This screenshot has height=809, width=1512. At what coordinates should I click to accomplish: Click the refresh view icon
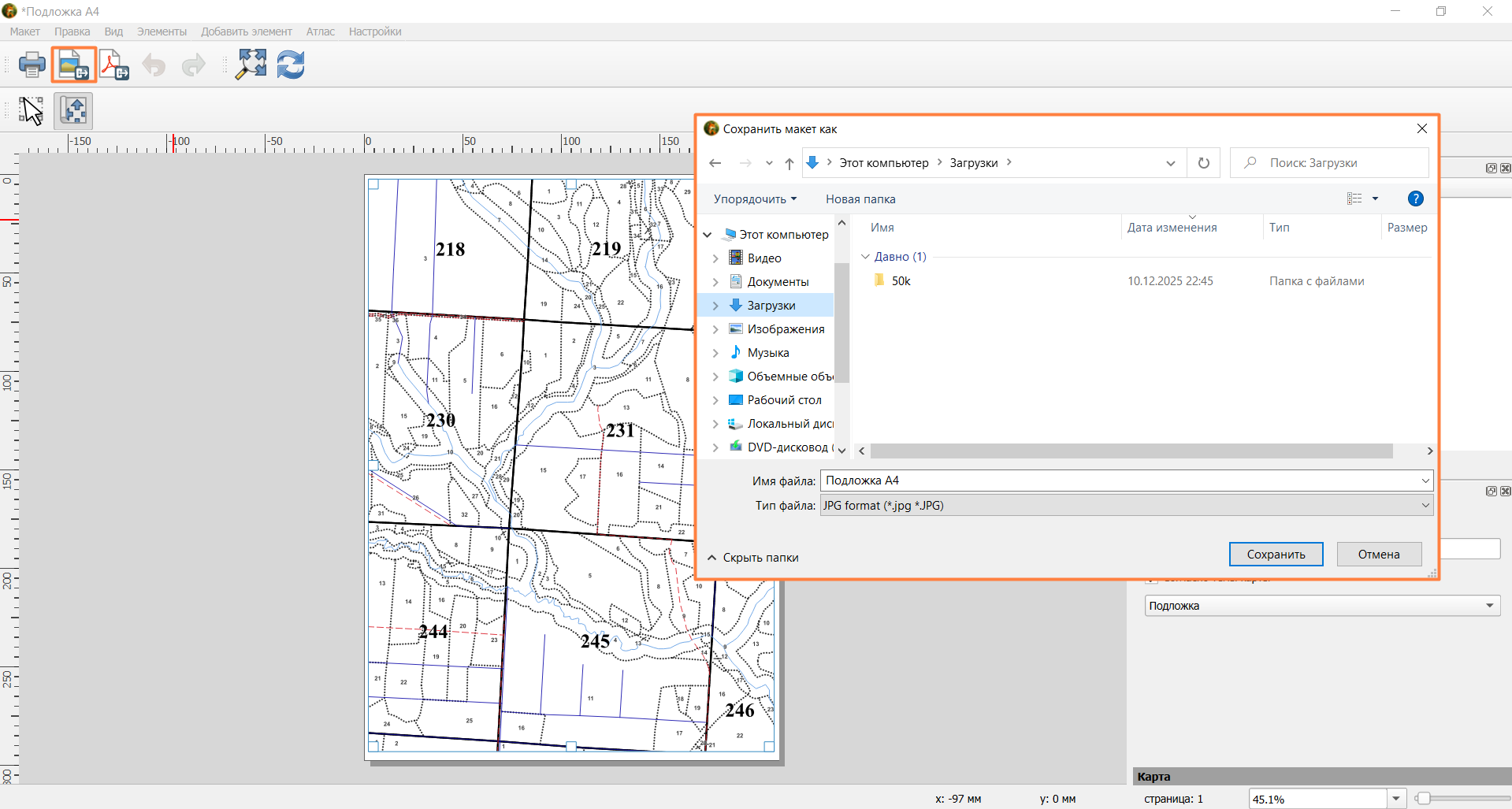click(291, 65)
